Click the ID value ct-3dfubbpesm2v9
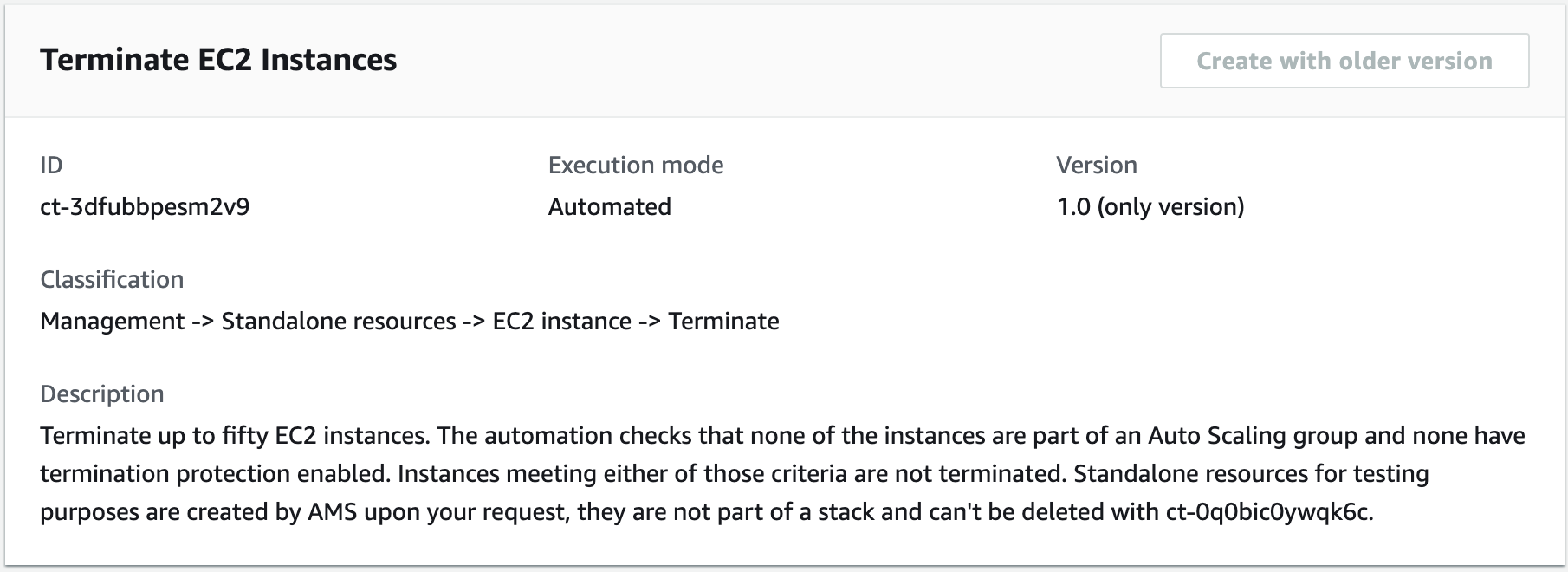 146,206
